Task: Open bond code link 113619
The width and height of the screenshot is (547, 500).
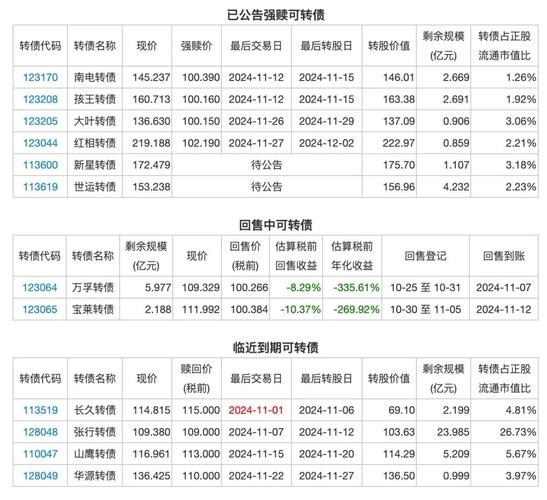Action: 40,187
